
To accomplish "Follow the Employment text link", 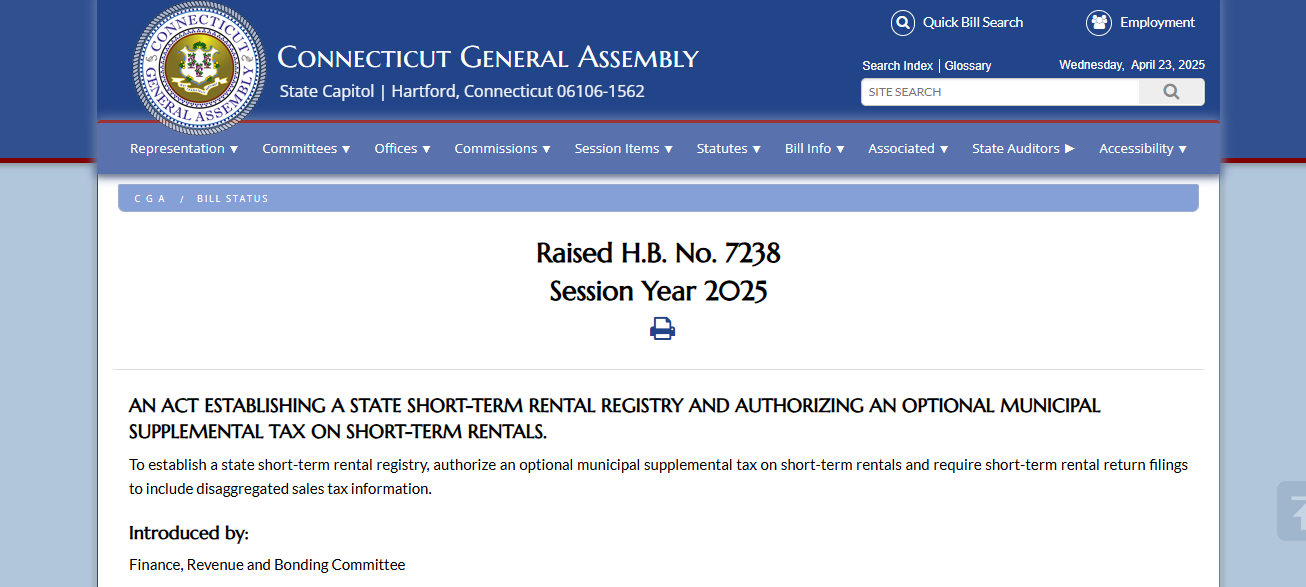I will click(x=1157, y=22).
